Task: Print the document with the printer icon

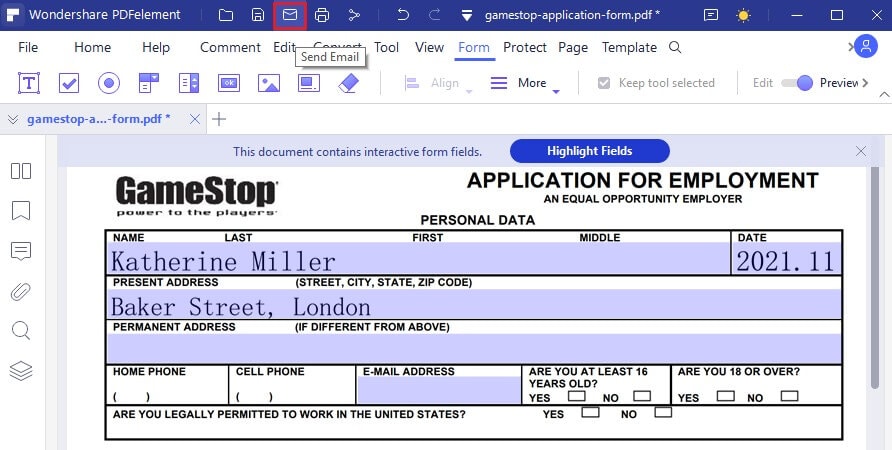Action: point(322,15)
